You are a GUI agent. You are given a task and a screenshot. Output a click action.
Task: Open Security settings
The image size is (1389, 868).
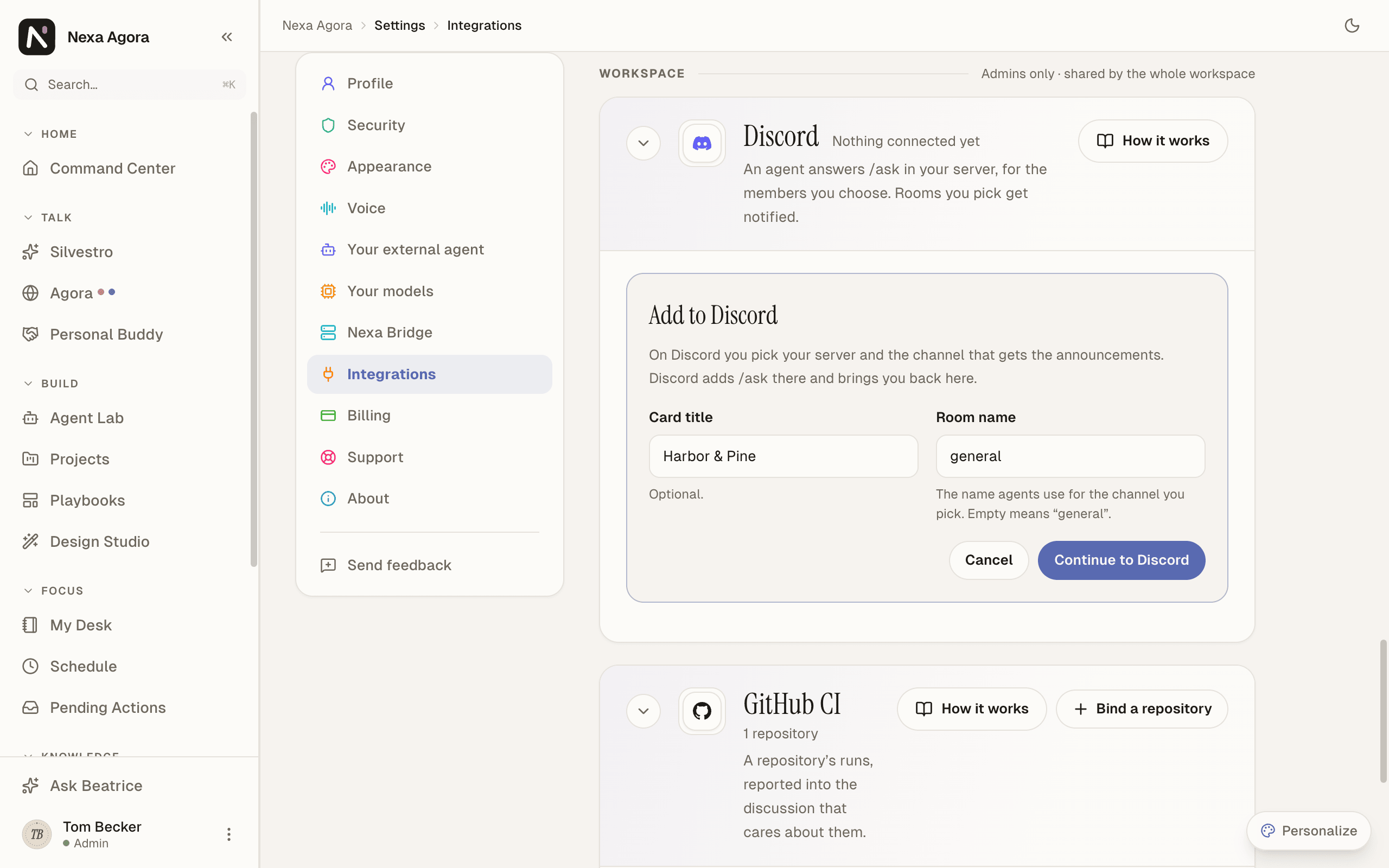[429, 125]
